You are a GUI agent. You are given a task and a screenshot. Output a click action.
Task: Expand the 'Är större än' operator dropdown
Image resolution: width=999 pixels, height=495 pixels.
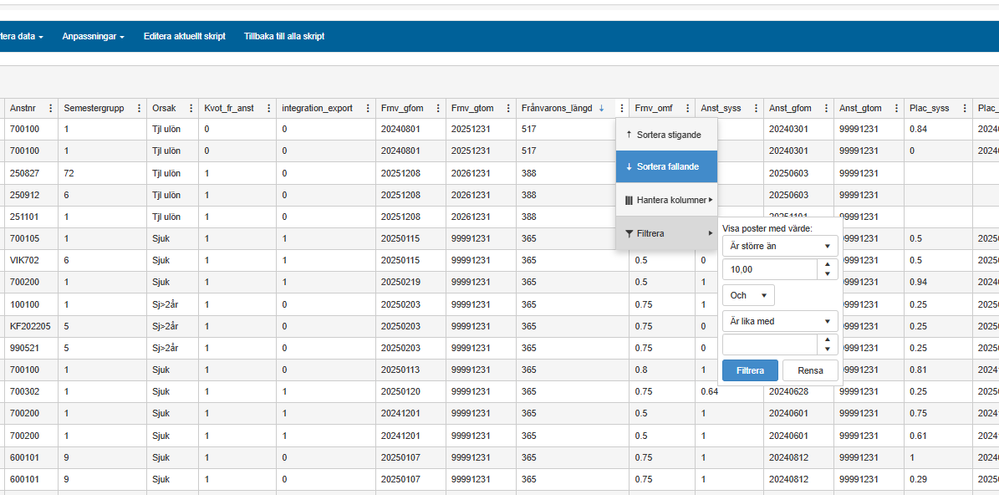coord(781,246)
